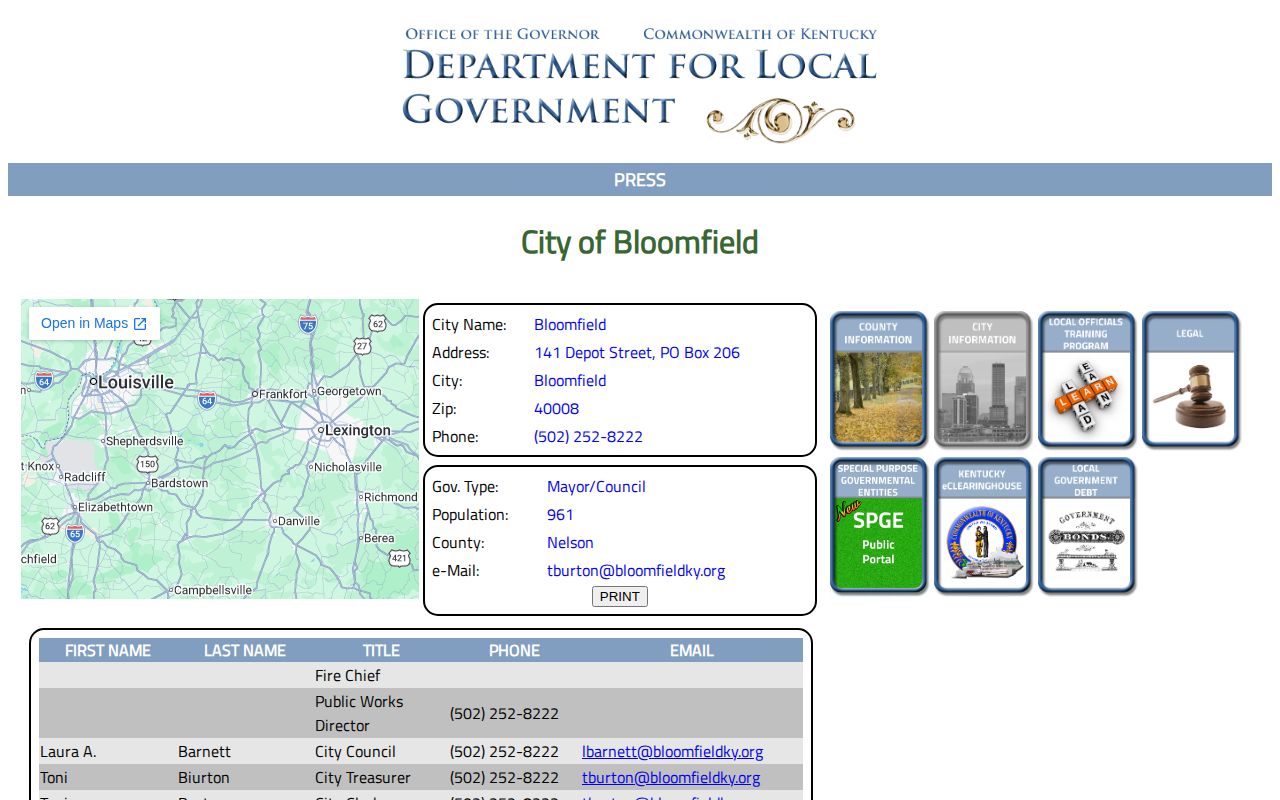Click Bardstown on the map

point(179,483)
